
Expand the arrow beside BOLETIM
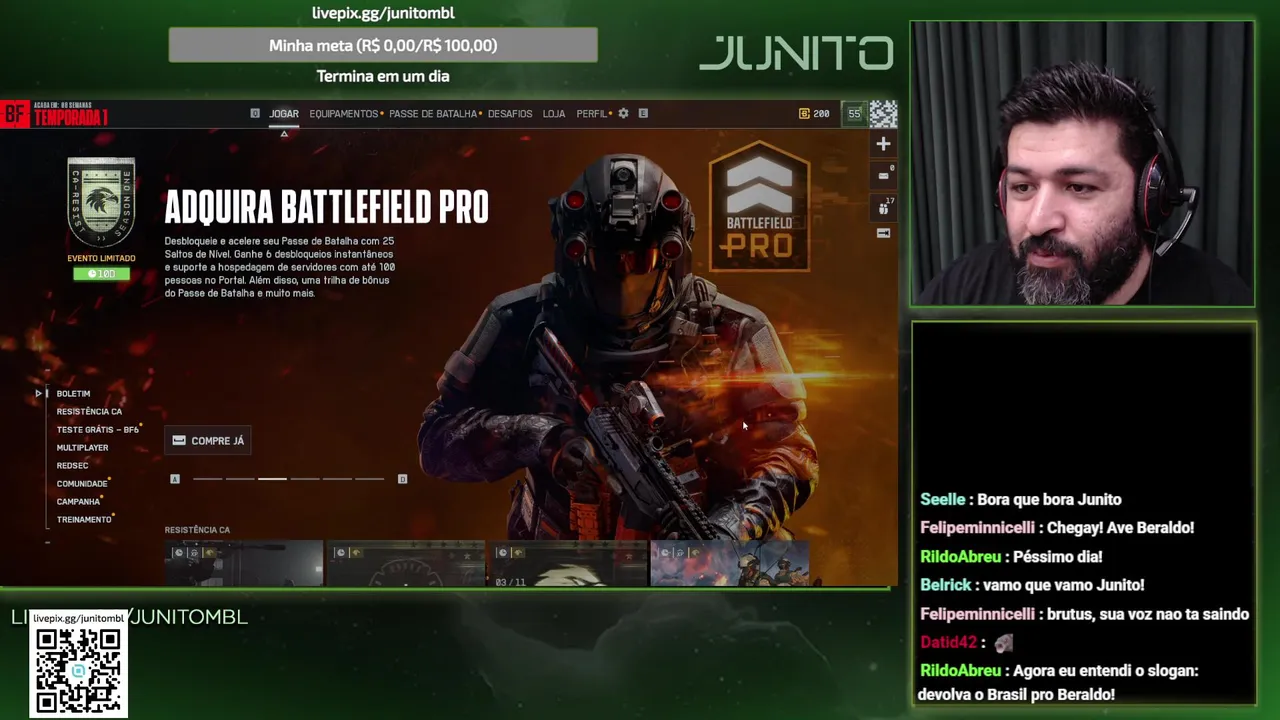point(38,394)
